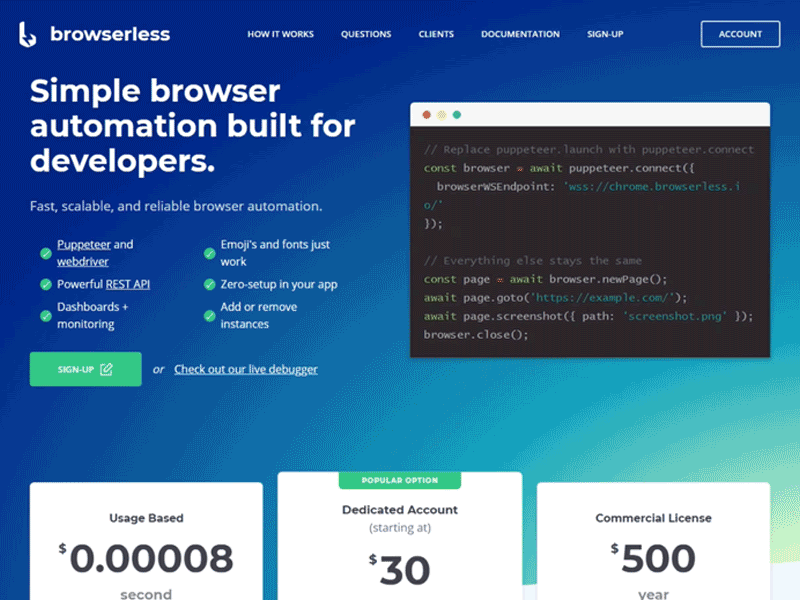Follow the Puppeteer link
800x600 pixels.
point(84,244)
